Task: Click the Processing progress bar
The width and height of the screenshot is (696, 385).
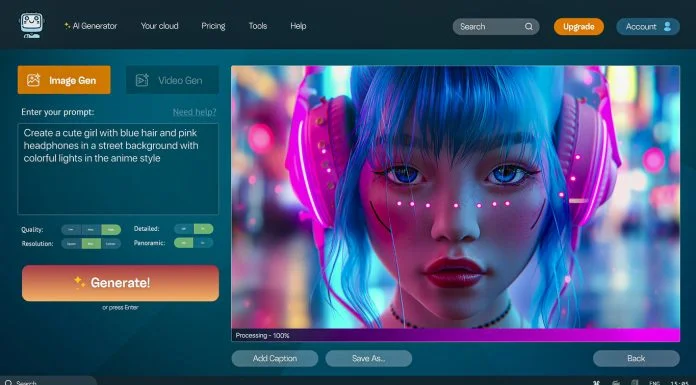Action: tap(455, 335)
